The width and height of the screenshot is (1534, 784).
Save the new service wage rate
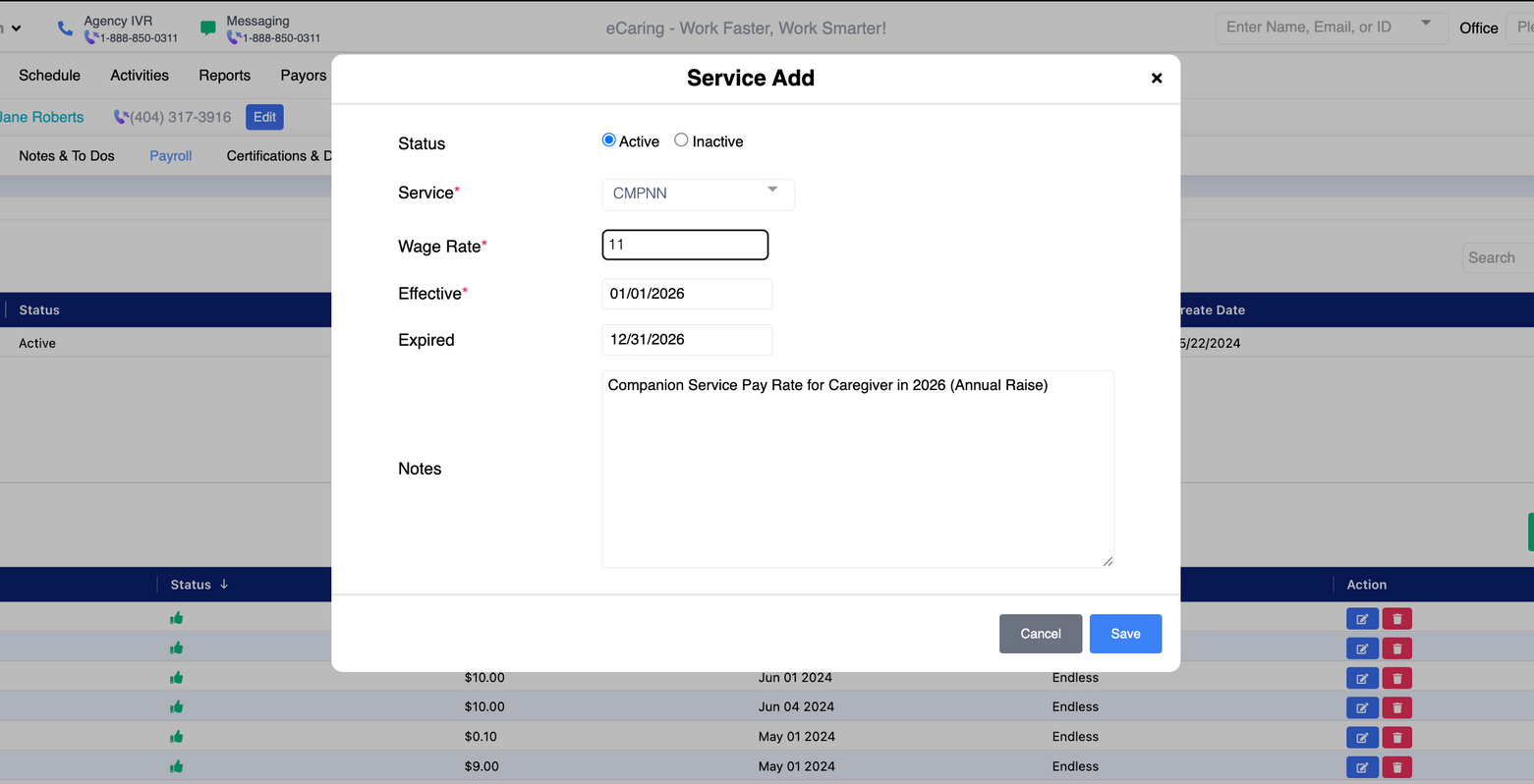pyautogui.click(x=1125, y=634)
